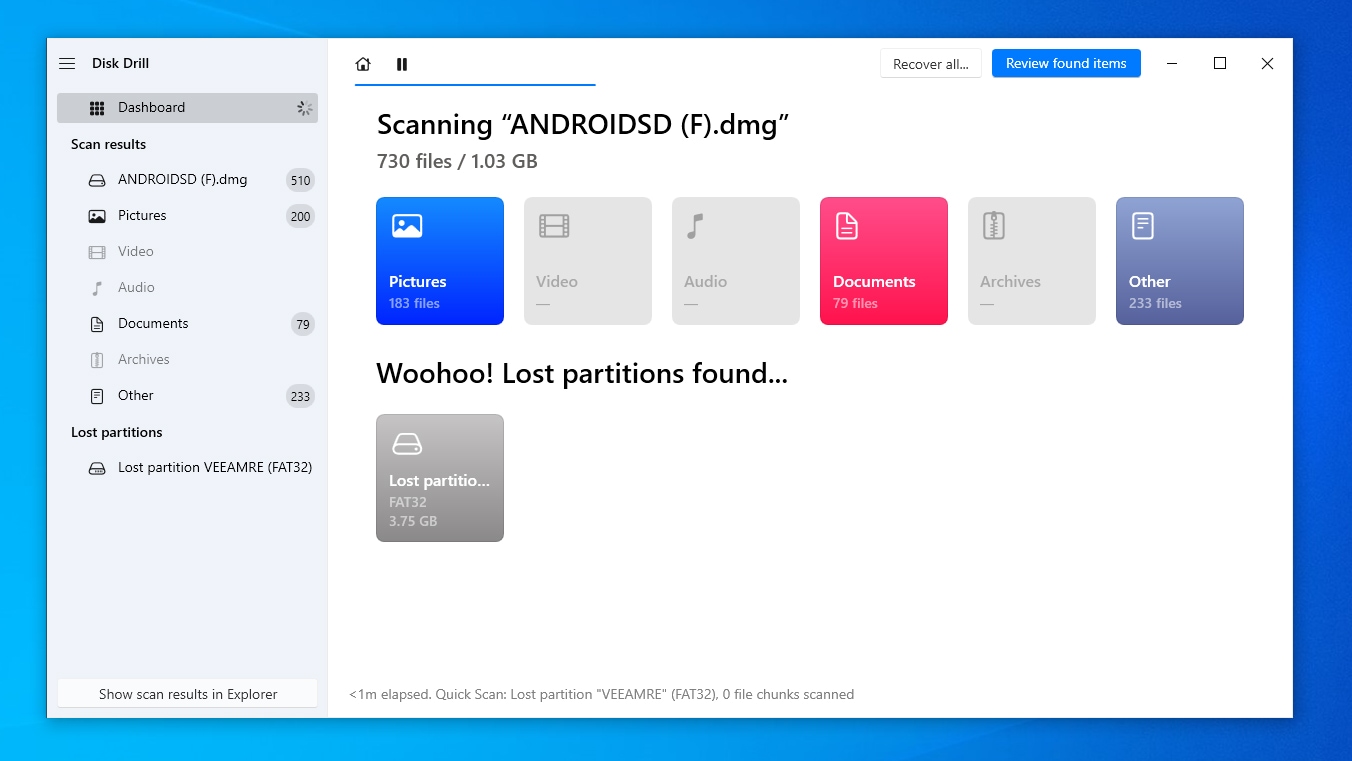The height and width of the screenshot is (761, 1352).
Task: Open Video in sidebar
Action: [x=187, y=252]
